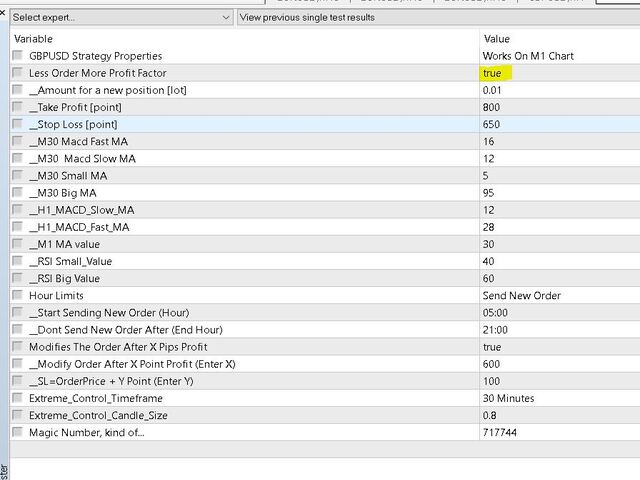Click the end hour value 21:00
The width and height of the screenshot is (640, 480).
point(495,330)
